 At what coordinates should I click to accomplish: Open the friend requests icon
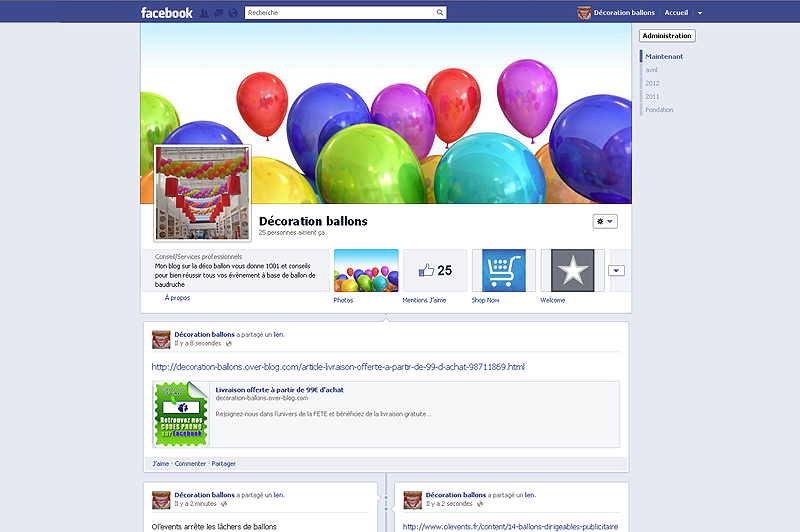(x=204, y=13)
